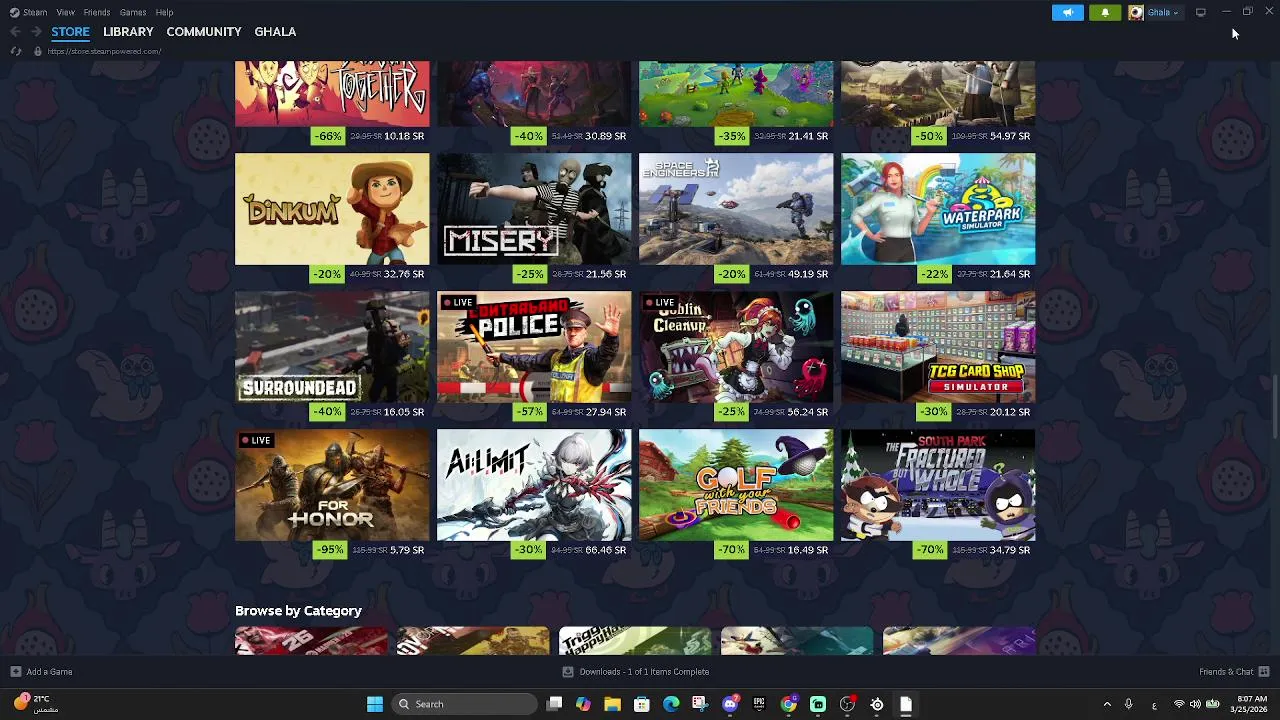
Task: Click the Windows taskbar Search box
Action: click(x=464, y=704)
